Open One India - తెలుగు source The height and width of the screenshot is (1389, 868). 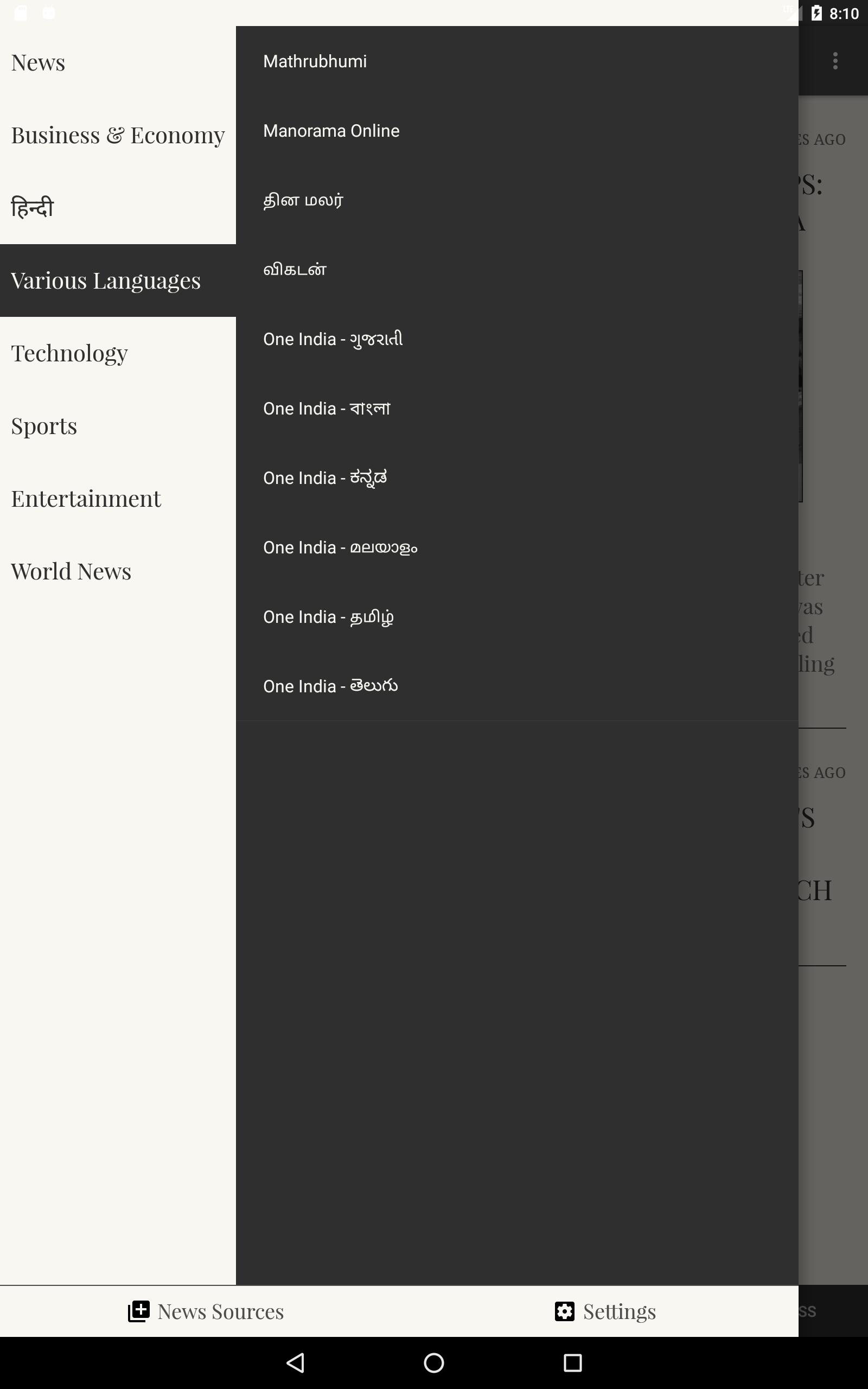(x=516, y=686)
